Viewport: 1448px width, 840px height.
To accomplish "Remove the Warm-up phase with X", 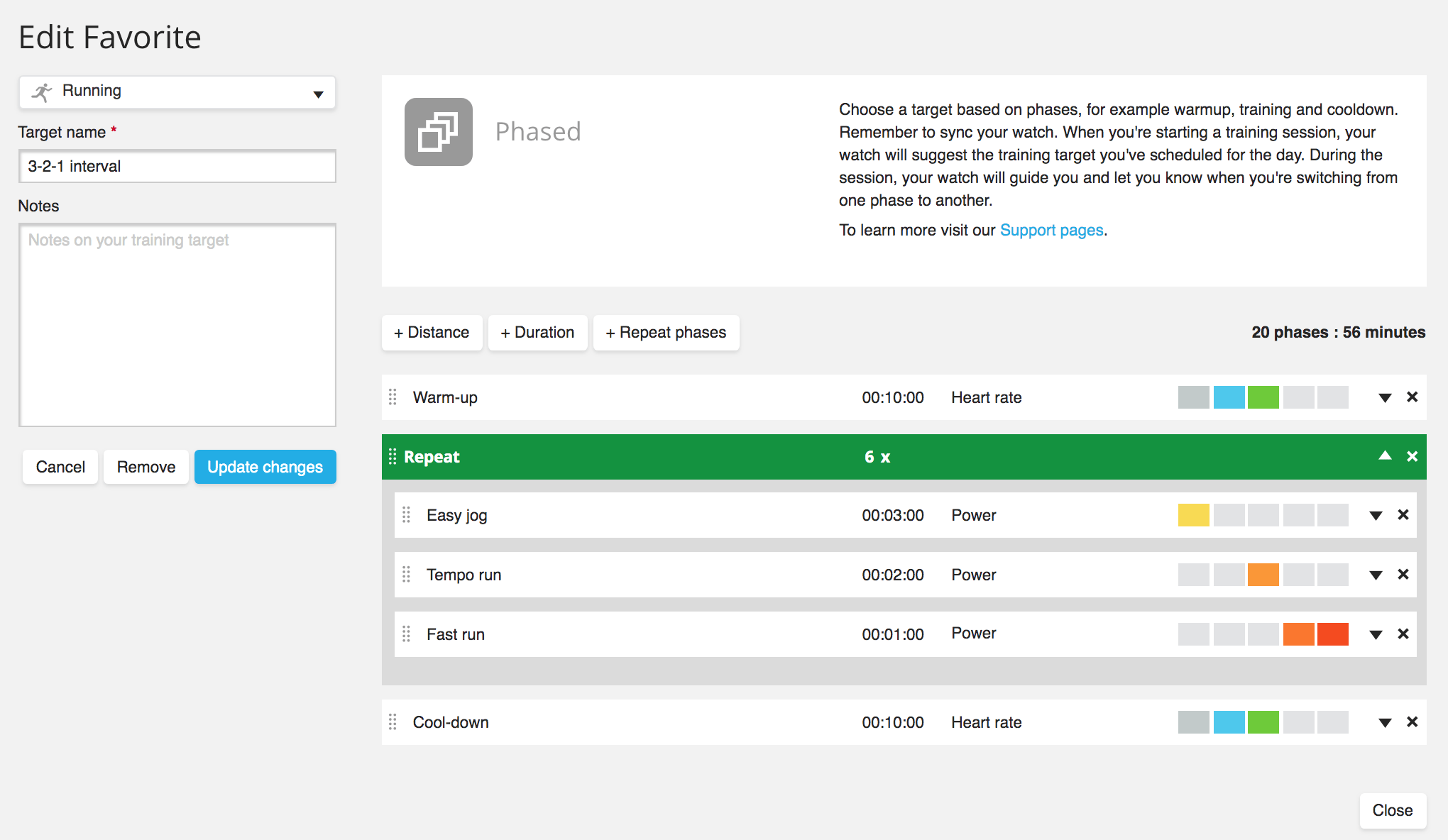I will [x=1412, y=397].
